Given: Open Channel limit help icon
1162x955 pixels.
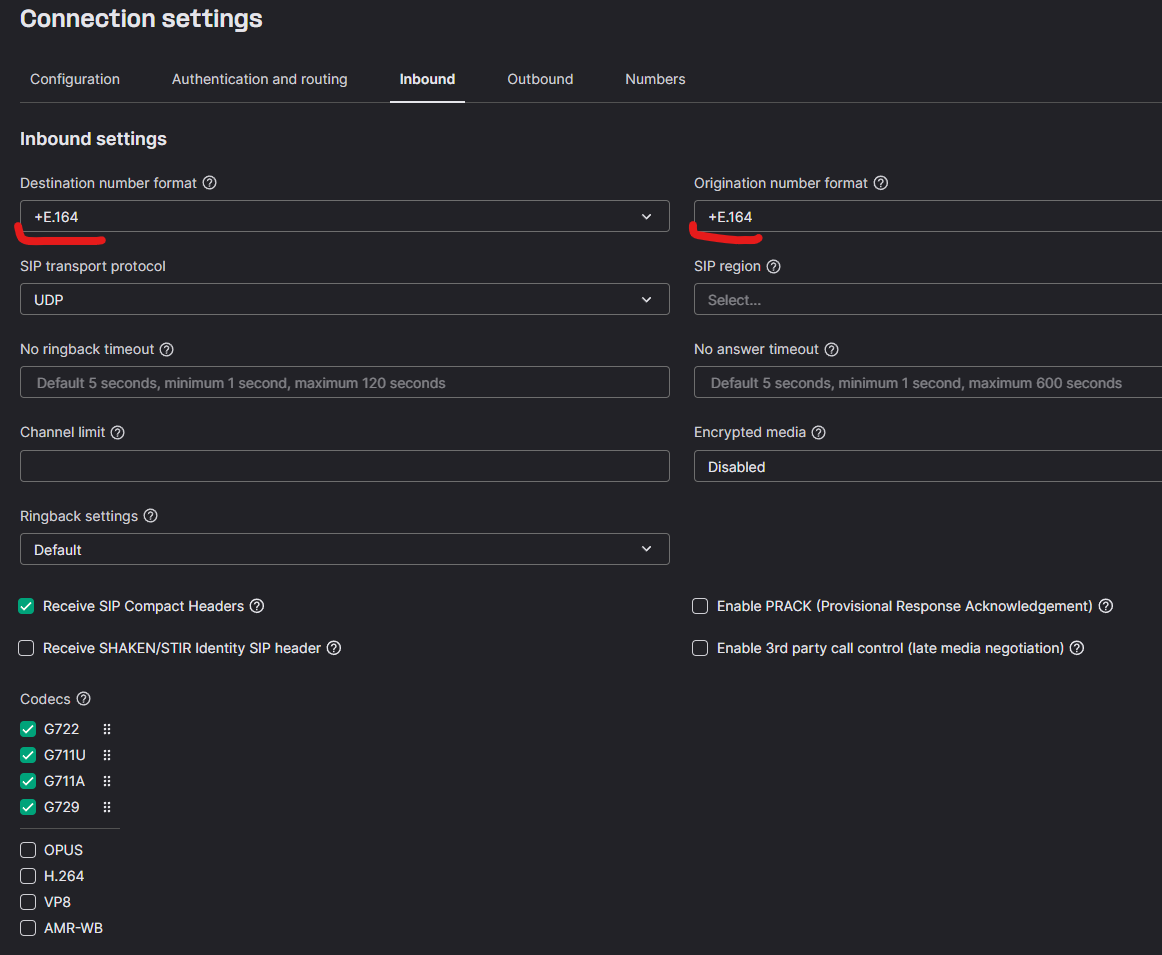Looking at the screenshot, I should (x=118, y=433).
